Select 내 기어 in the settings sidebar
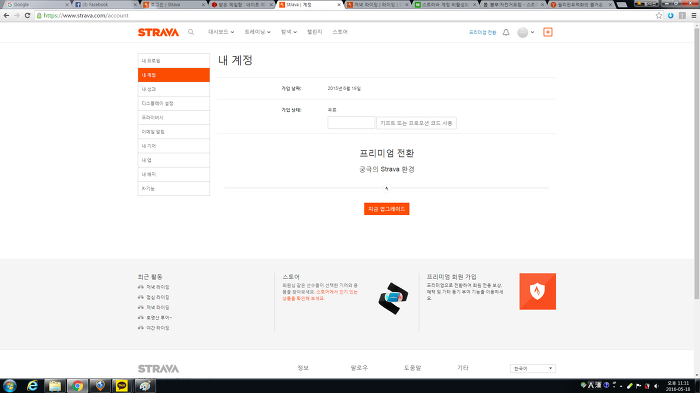Screen dimensions: 700x393 tap(174, 146)
